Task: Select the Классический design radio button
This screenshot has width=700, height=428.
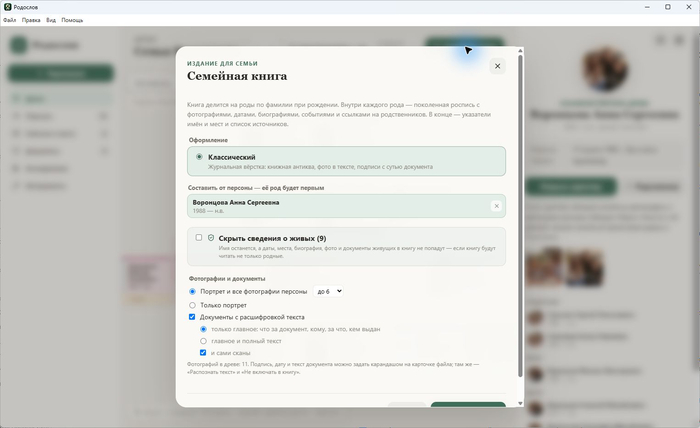Action: [x=199, y=157]
